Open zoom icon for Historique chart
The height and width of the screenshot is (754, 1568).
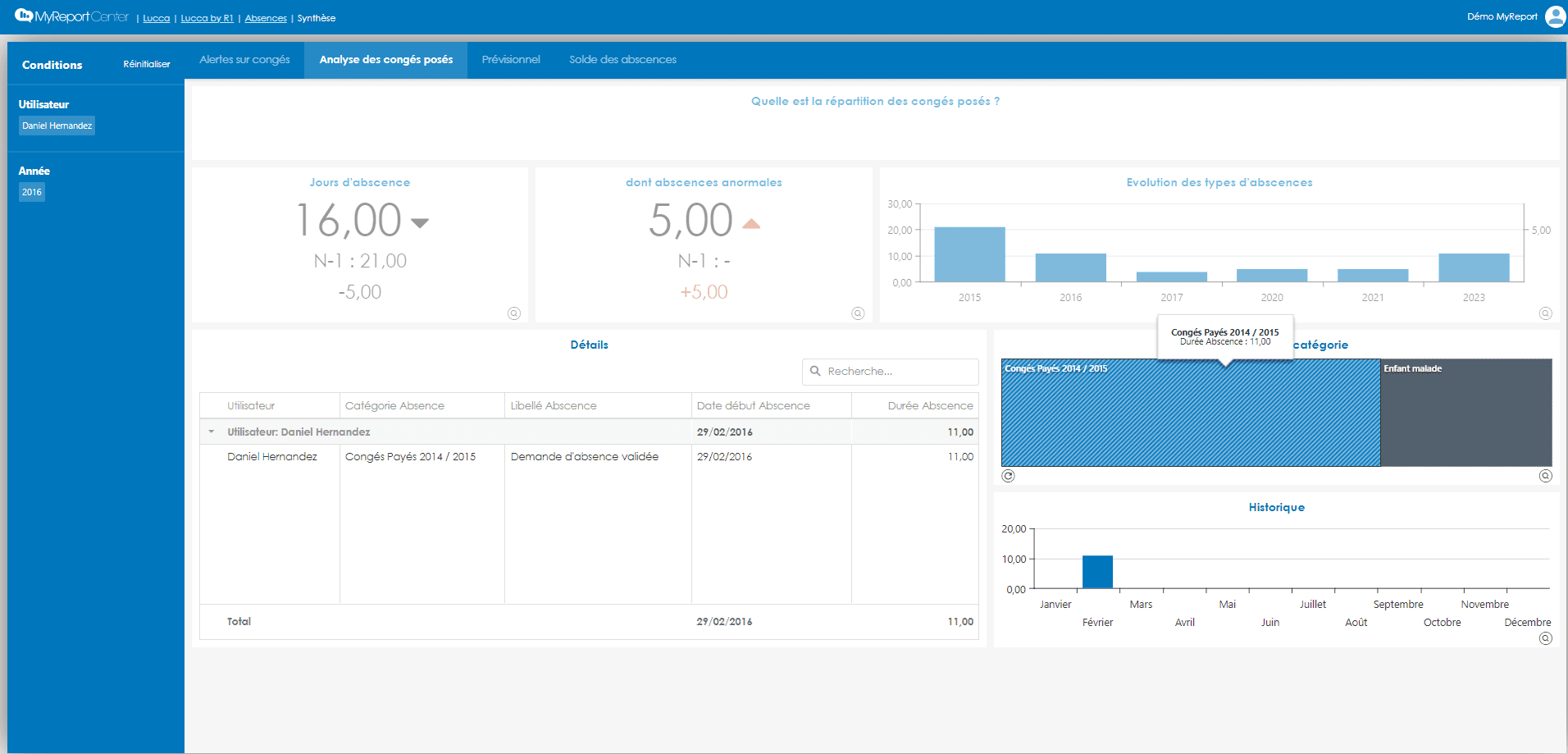(1545, 638)
